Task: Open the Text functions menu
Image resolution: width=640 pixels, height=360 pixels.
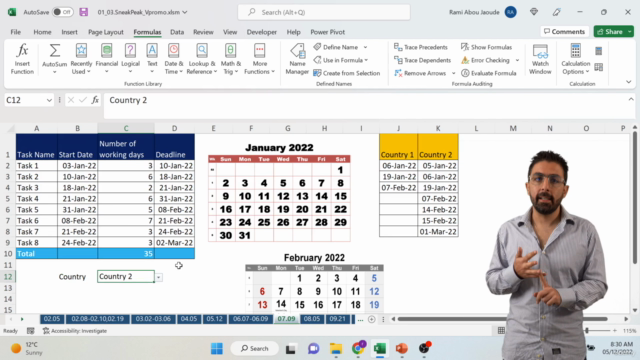Action: pyautogui.click(x=152, y=59)
